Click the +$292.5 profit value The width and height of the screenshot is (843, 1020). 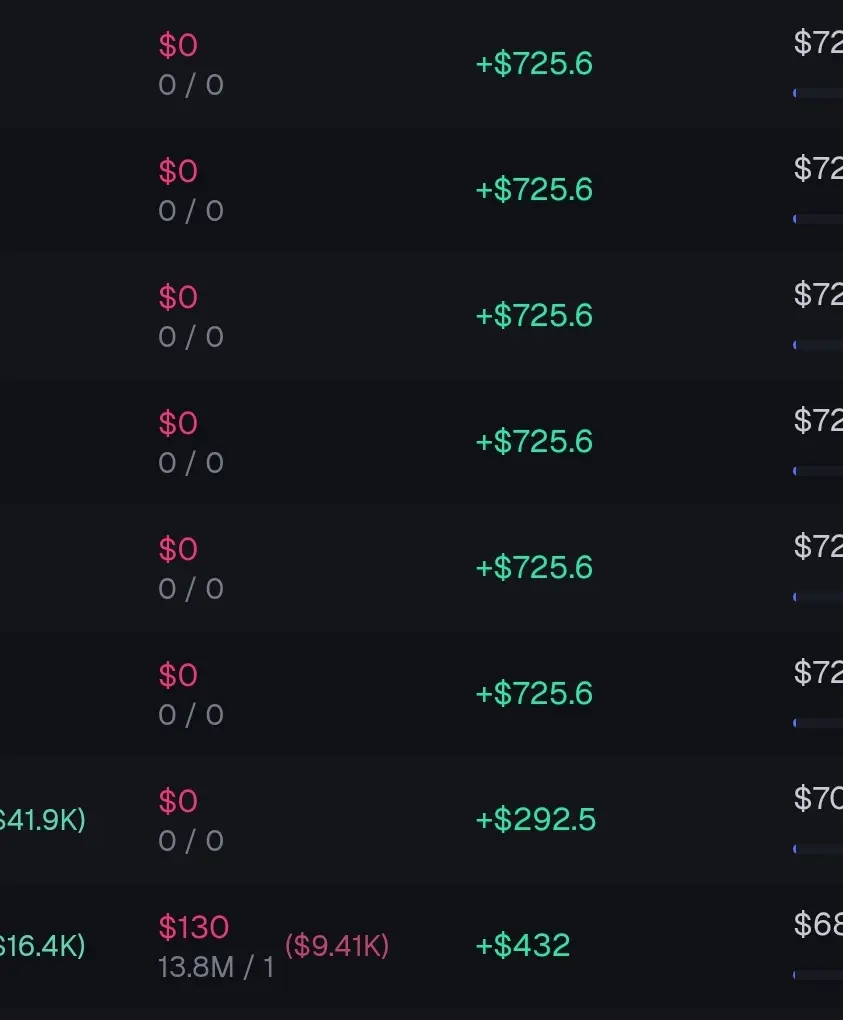point(535,819)
